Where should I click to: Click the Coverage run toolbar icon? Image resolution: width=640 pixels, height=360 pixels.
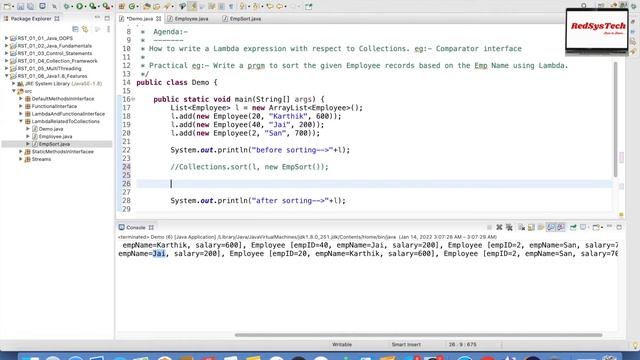(93, 6)
